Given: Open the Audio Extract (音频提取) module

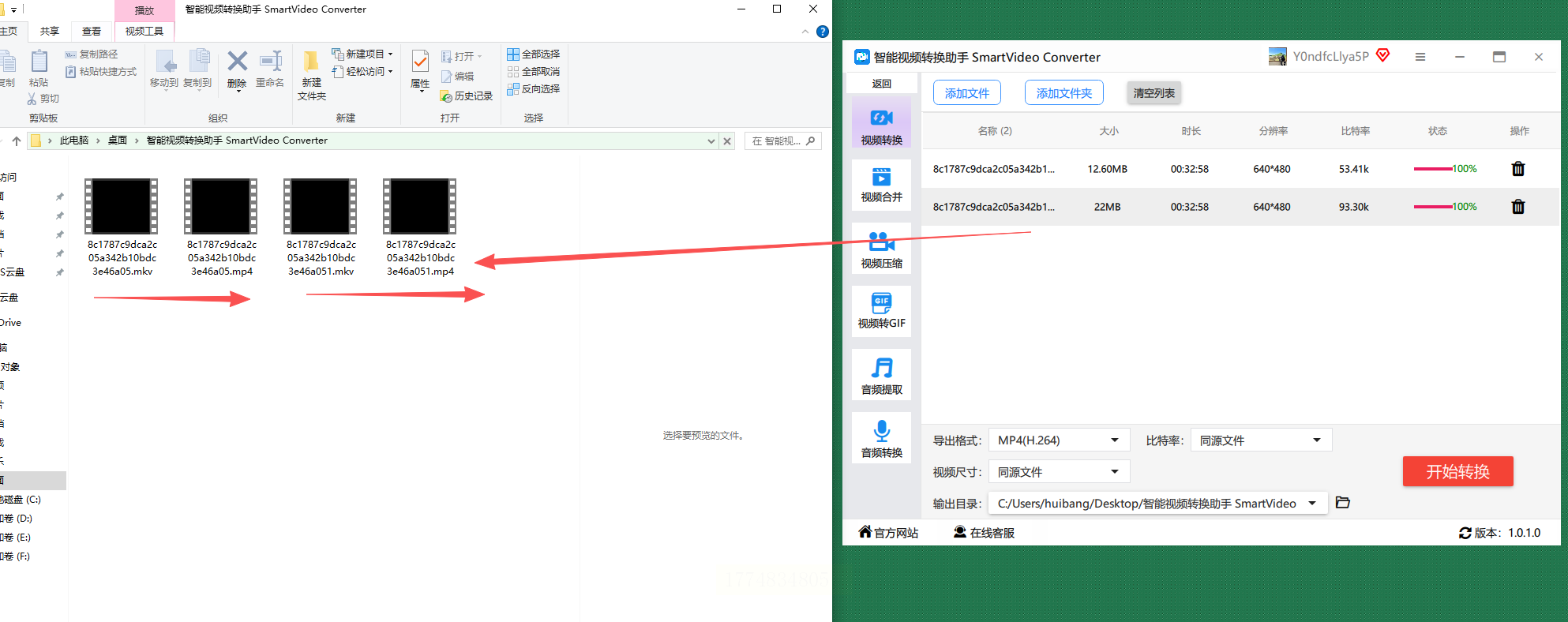Looking at the screenshot, I should (x=881, y=376).
